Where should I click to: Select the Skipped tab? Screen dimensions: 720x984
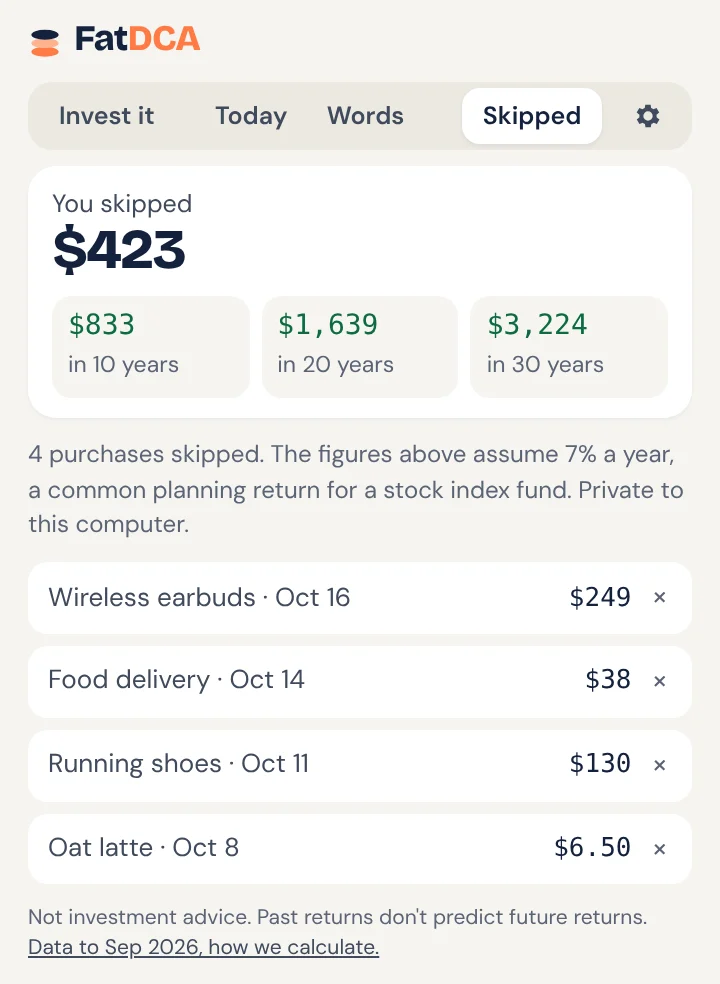(532, 116)
